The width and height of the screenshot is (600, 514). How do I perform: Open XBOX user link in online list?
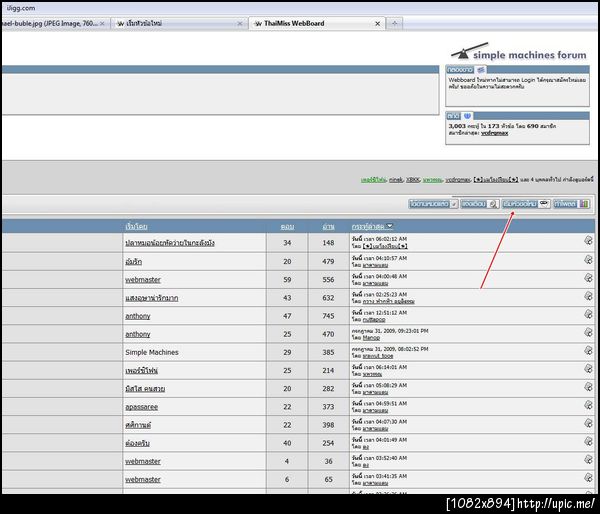[412, 179]
